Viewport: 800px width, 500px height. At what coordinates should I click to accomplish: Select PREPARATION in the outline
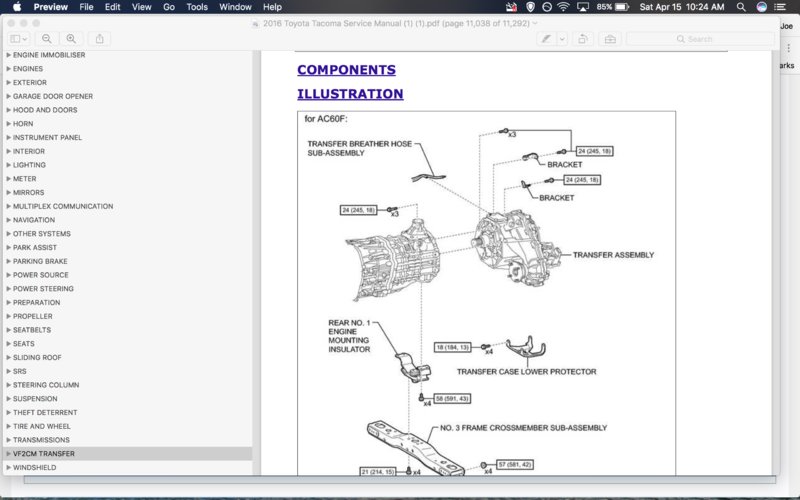(x=36, y=303)
